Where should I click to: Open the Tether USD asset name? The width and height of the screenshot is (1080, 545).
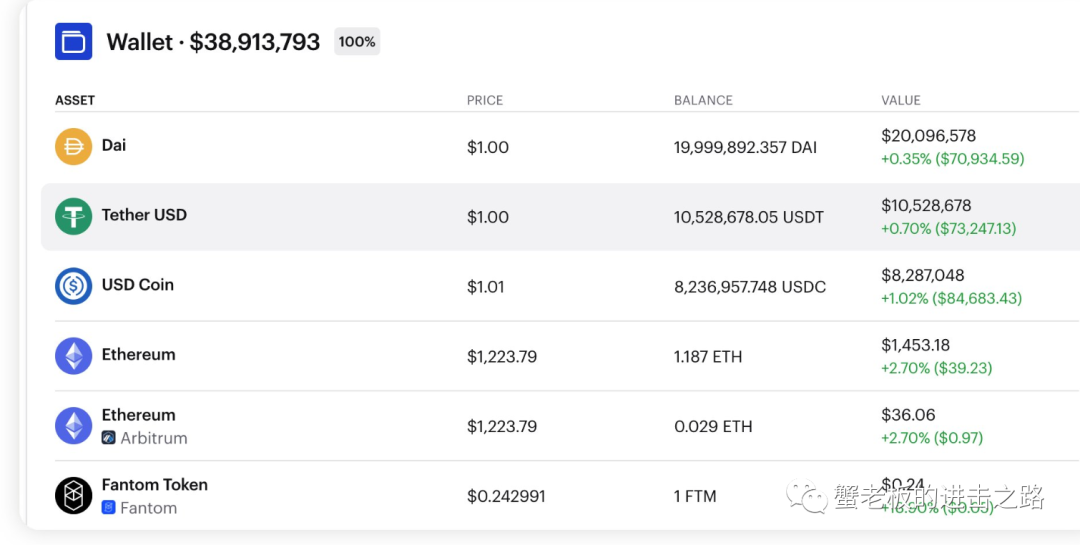(144, 215)
